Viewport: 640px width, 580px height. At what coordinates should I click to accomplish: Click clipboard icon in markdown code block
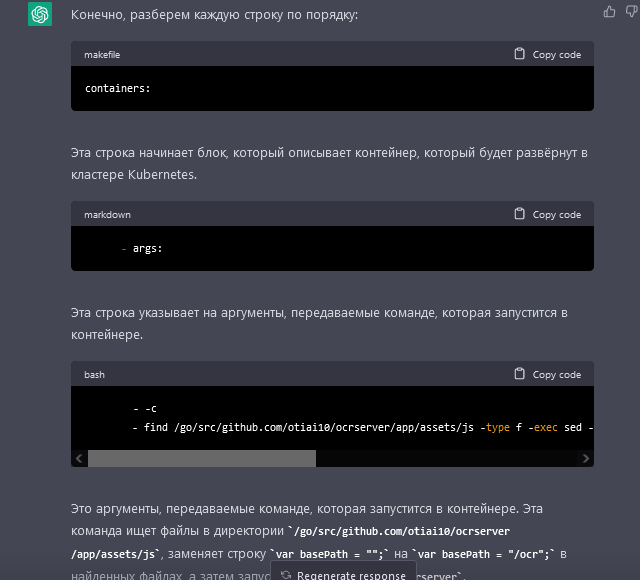point(519,214)
